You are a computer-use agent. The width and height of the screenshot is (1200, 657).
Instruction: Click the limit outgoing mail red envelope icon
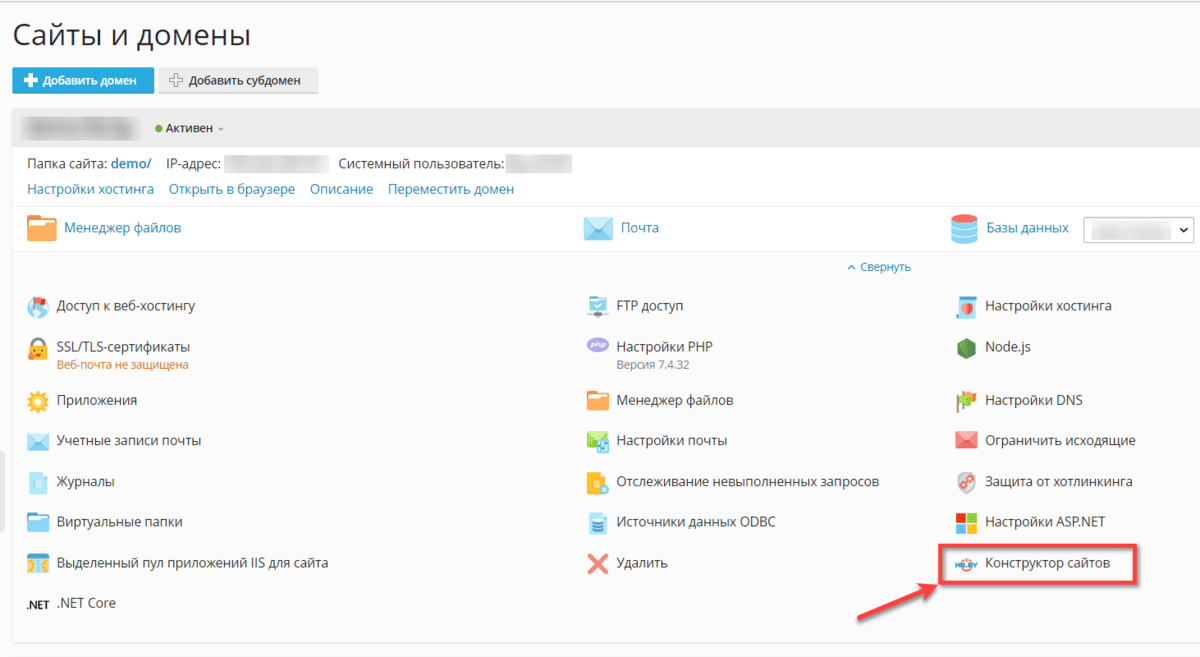[x=966, y=441]
